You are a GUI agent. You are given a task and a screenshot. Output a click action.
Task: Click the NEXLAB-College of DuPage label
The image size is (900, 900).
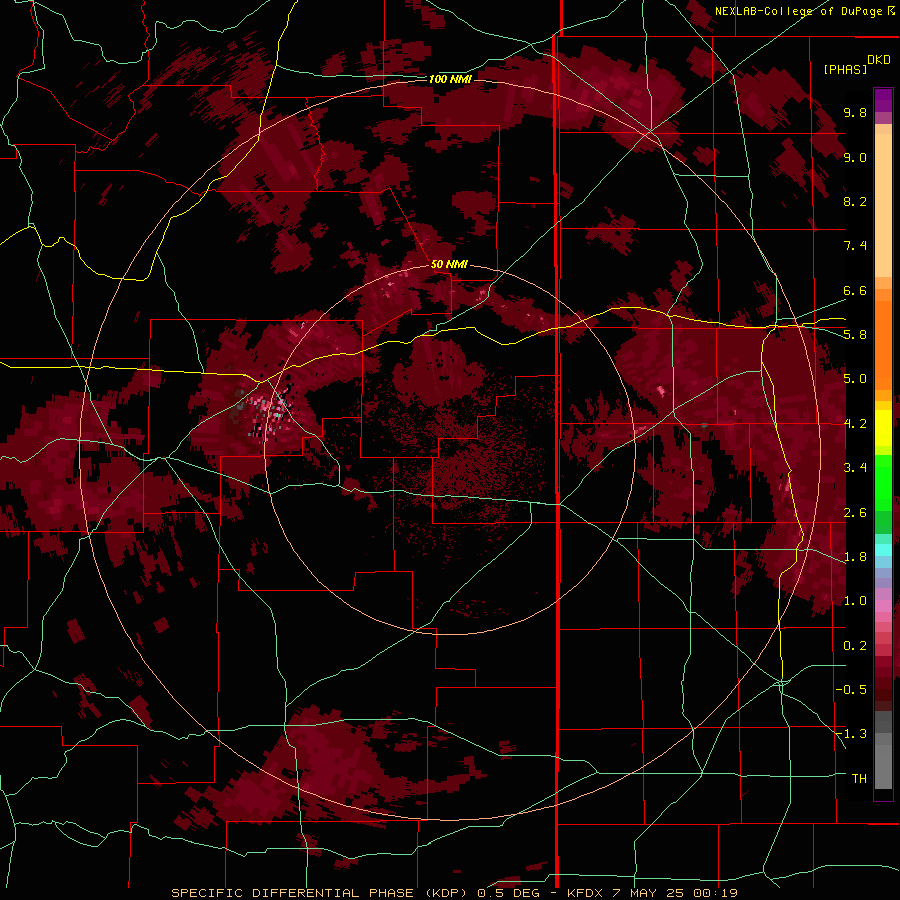(799, 11)
